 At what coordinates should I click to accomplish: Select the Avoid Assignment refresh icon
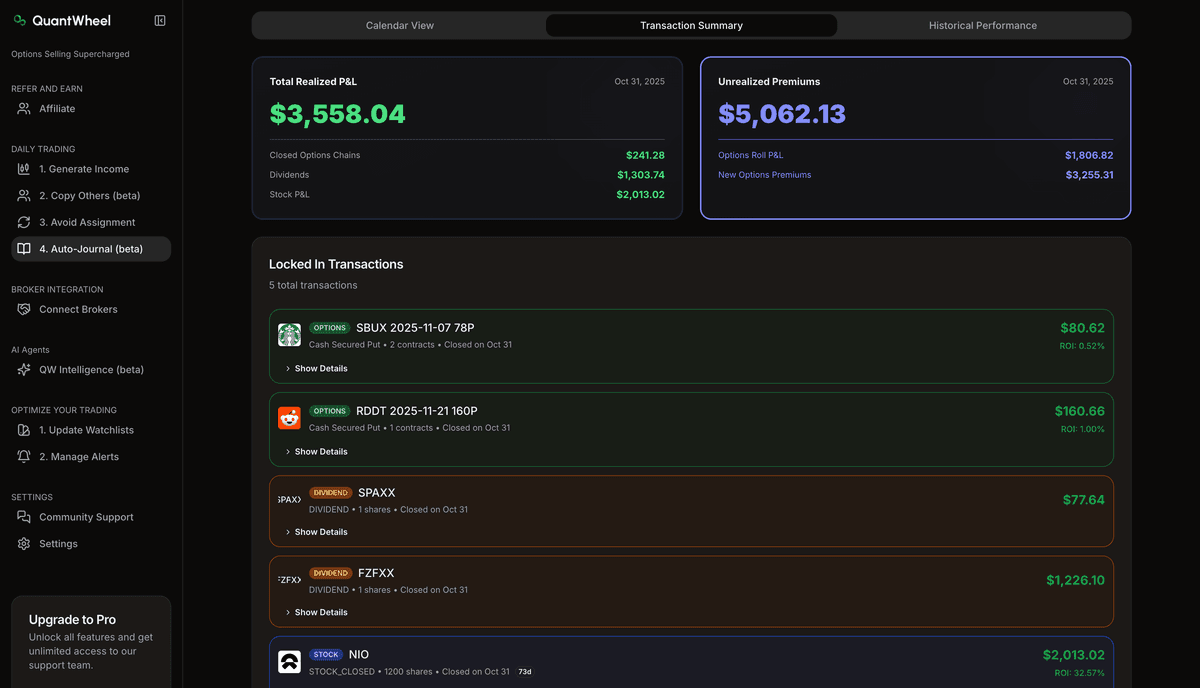(x=24, y=222)
